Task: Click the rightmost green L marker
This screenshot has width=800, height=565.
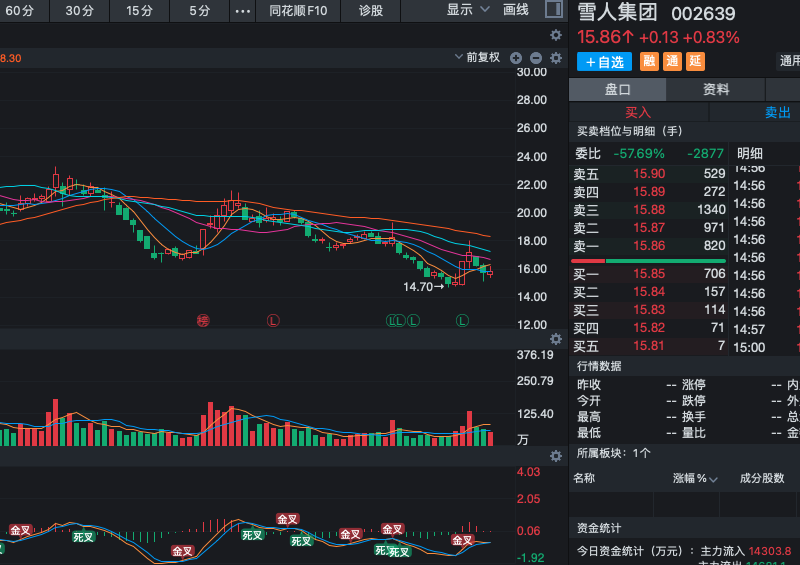Action: pyautogui.click(x=462, y=321)
